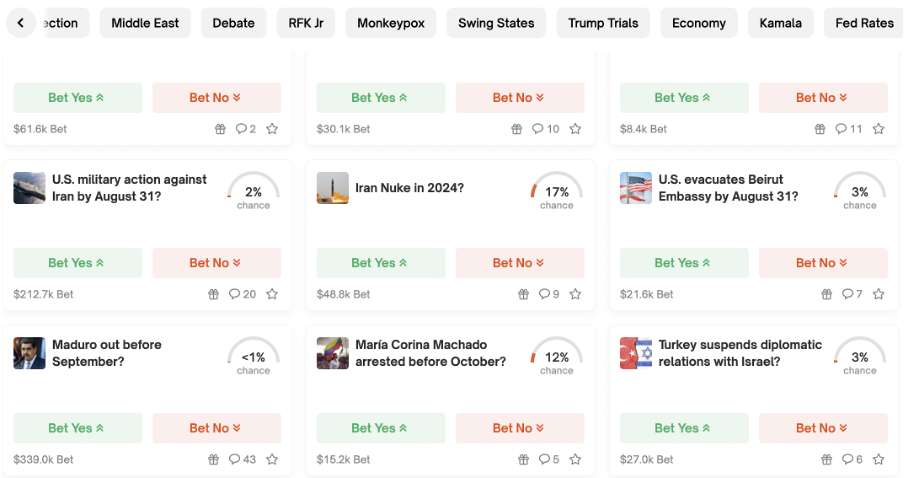Open comments on U.S. military action Iran market
The image size is (904, 478).
point(242,295)
